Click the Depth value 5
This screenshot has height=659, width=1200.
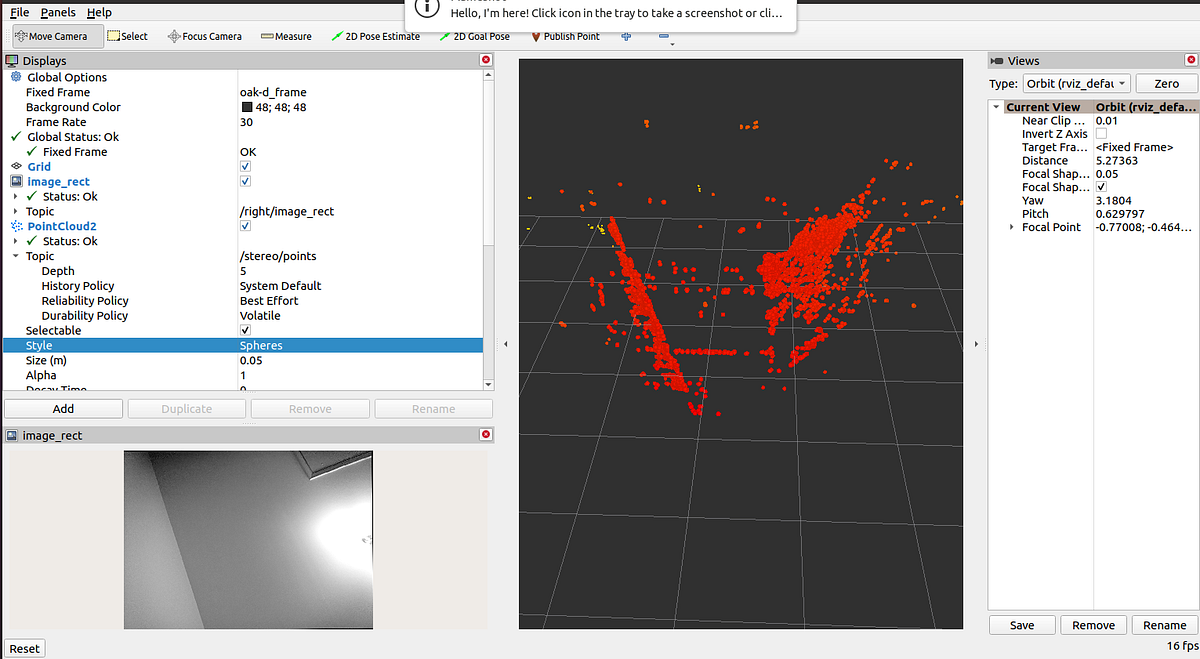[243, 271]
